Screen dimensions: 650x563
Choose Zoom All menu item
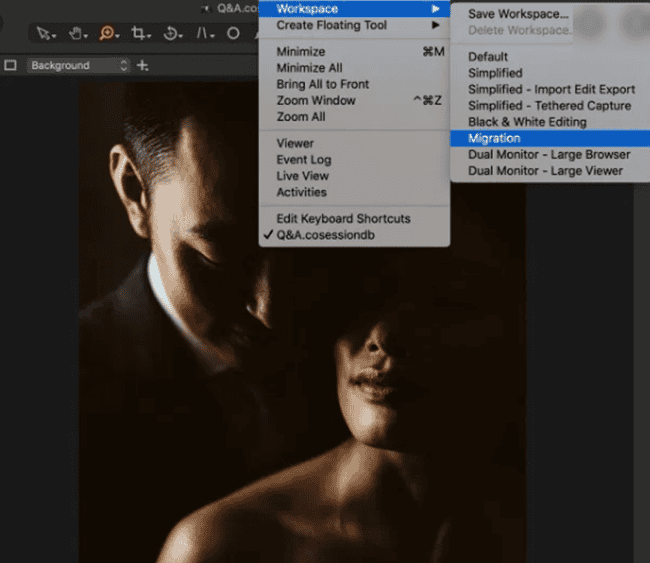click(354, 117)
